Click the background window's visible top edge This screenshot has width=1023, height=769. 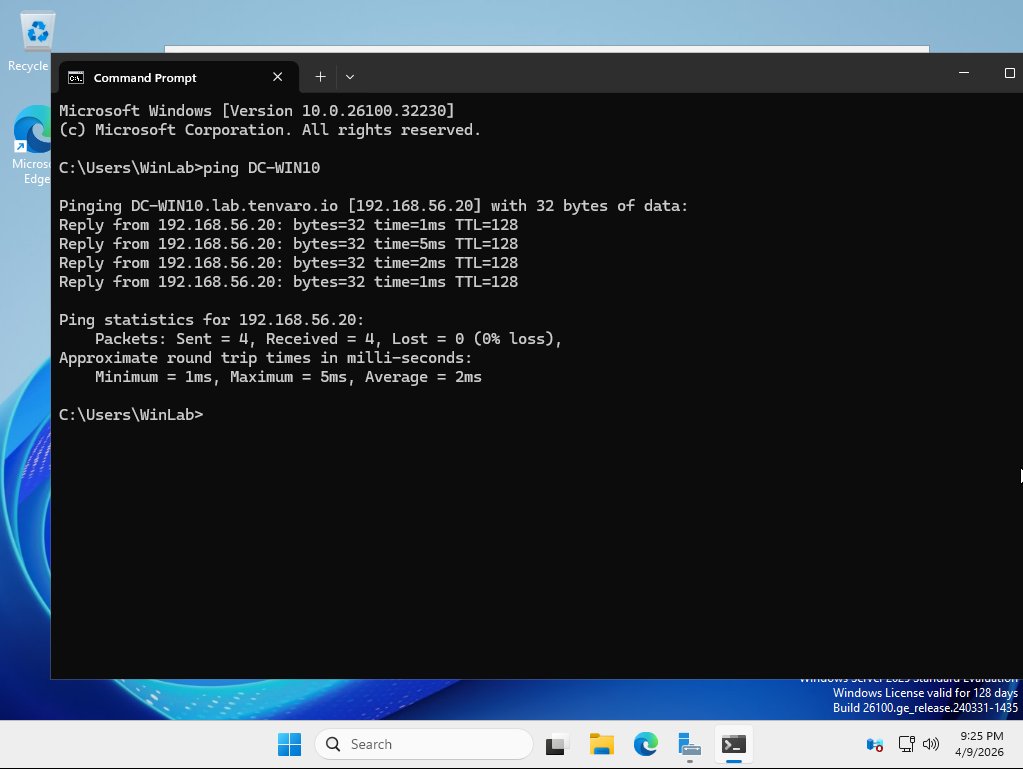pos(547,49)
